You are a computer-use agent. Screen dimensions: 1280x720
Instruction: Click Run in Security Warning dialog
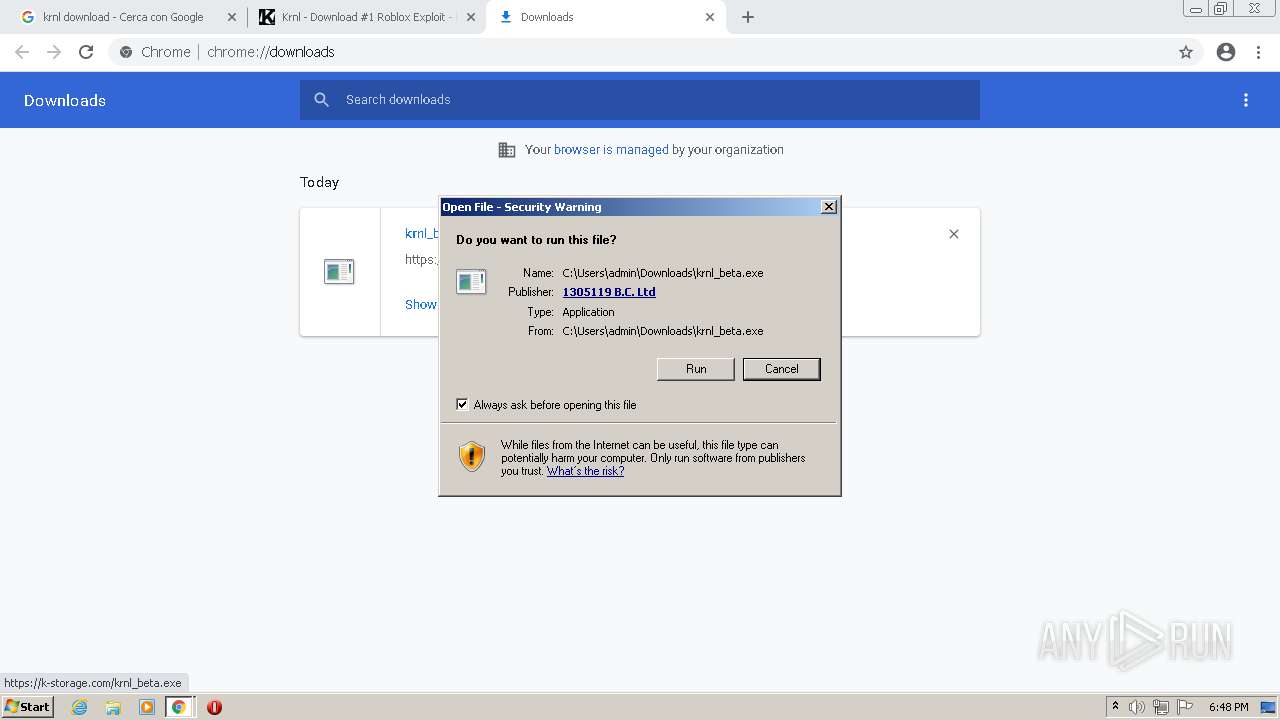696,369
